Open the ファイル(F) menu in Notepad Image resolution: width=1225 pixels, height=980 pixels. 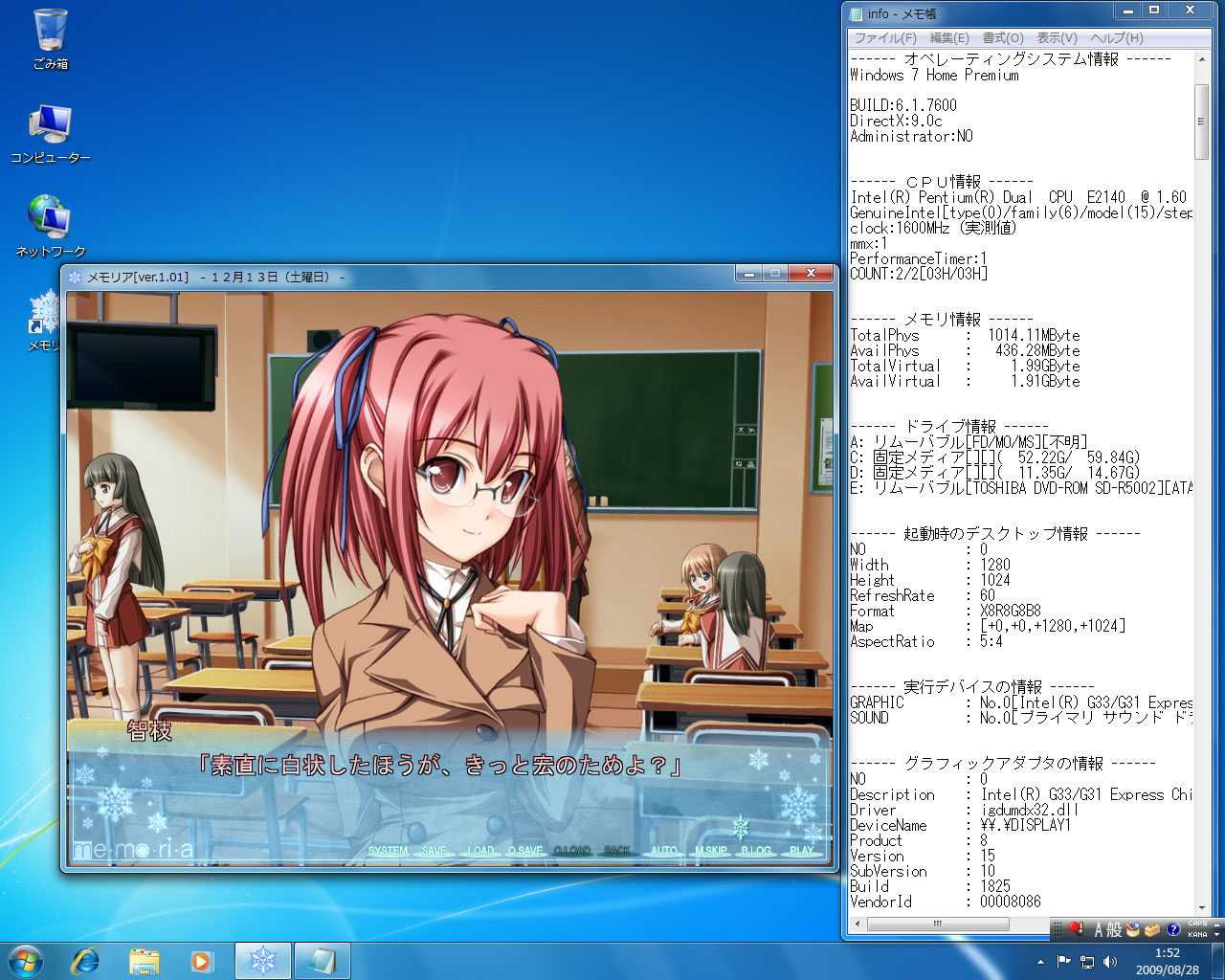click(x=885, y=37)
